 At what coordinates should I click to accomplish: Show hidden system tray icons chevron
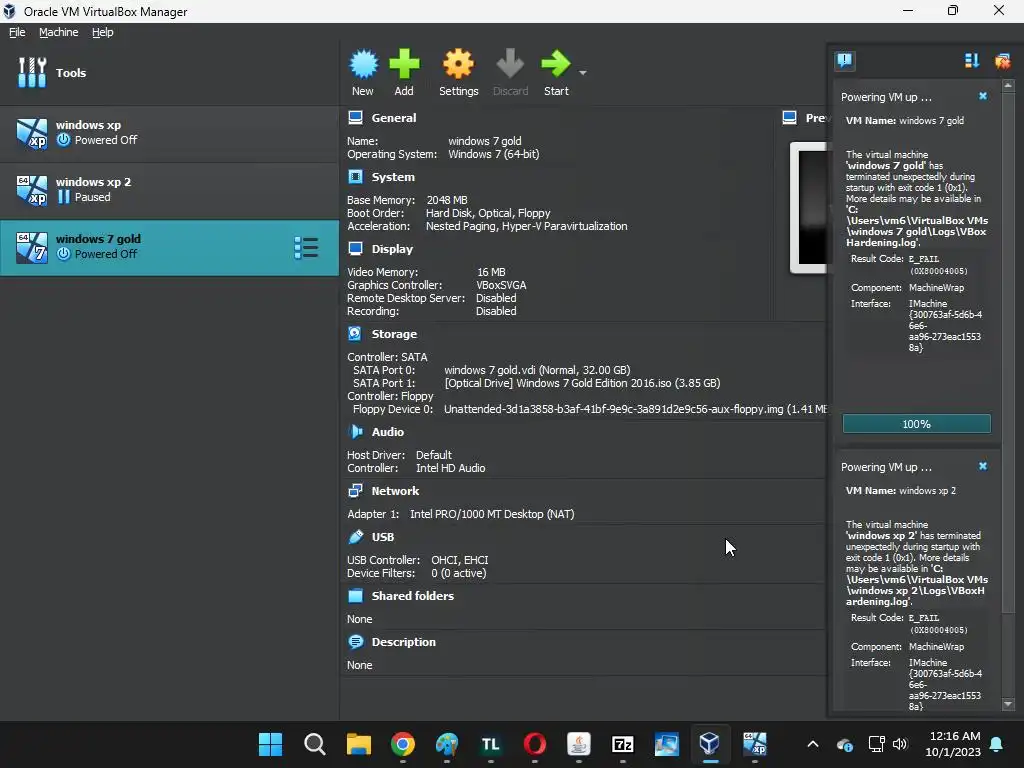point(812,744)
